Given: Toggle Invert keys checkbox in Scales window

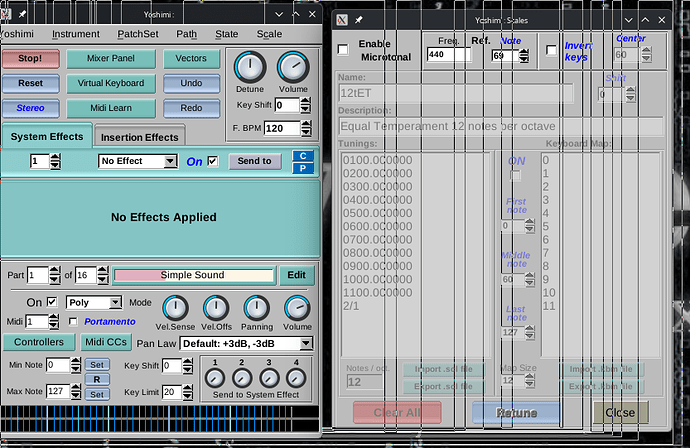Looking at the screenshot, I should (551, 50).
